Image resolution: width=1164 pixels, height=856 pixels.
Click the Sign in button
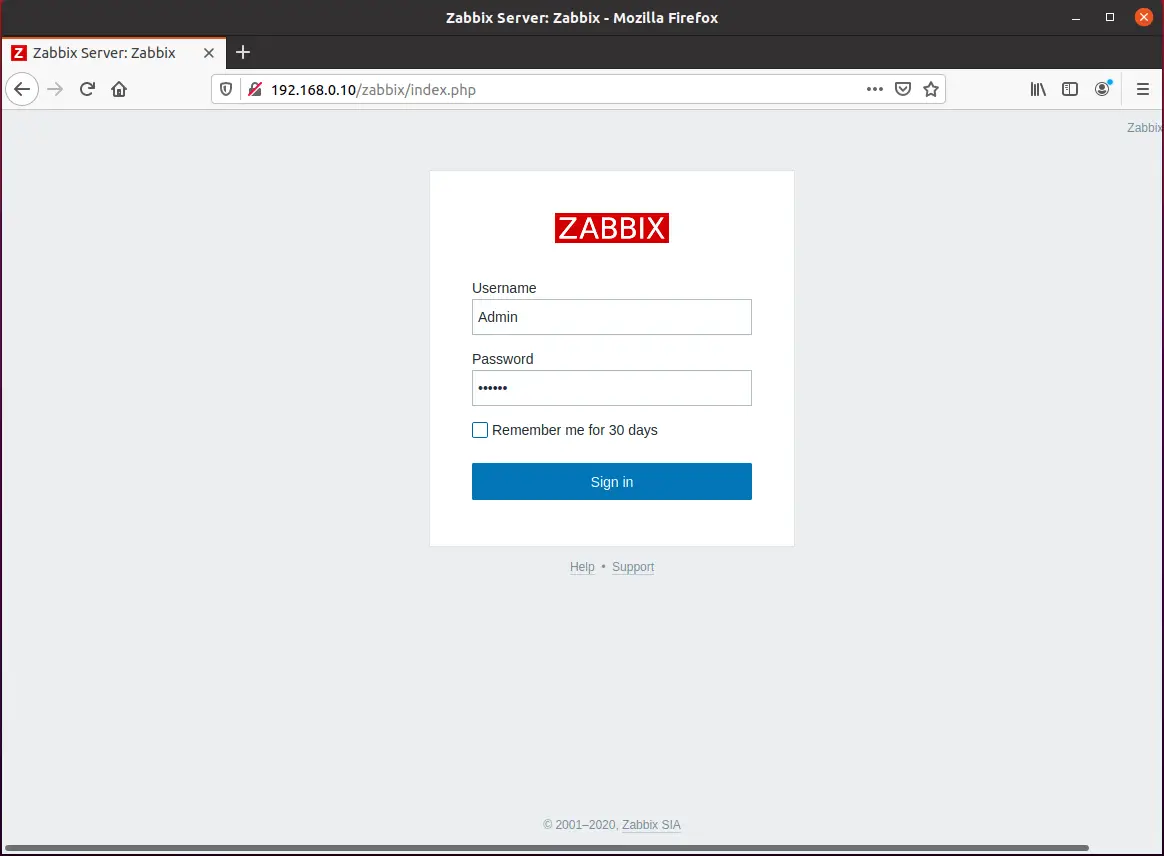(612, 482)
